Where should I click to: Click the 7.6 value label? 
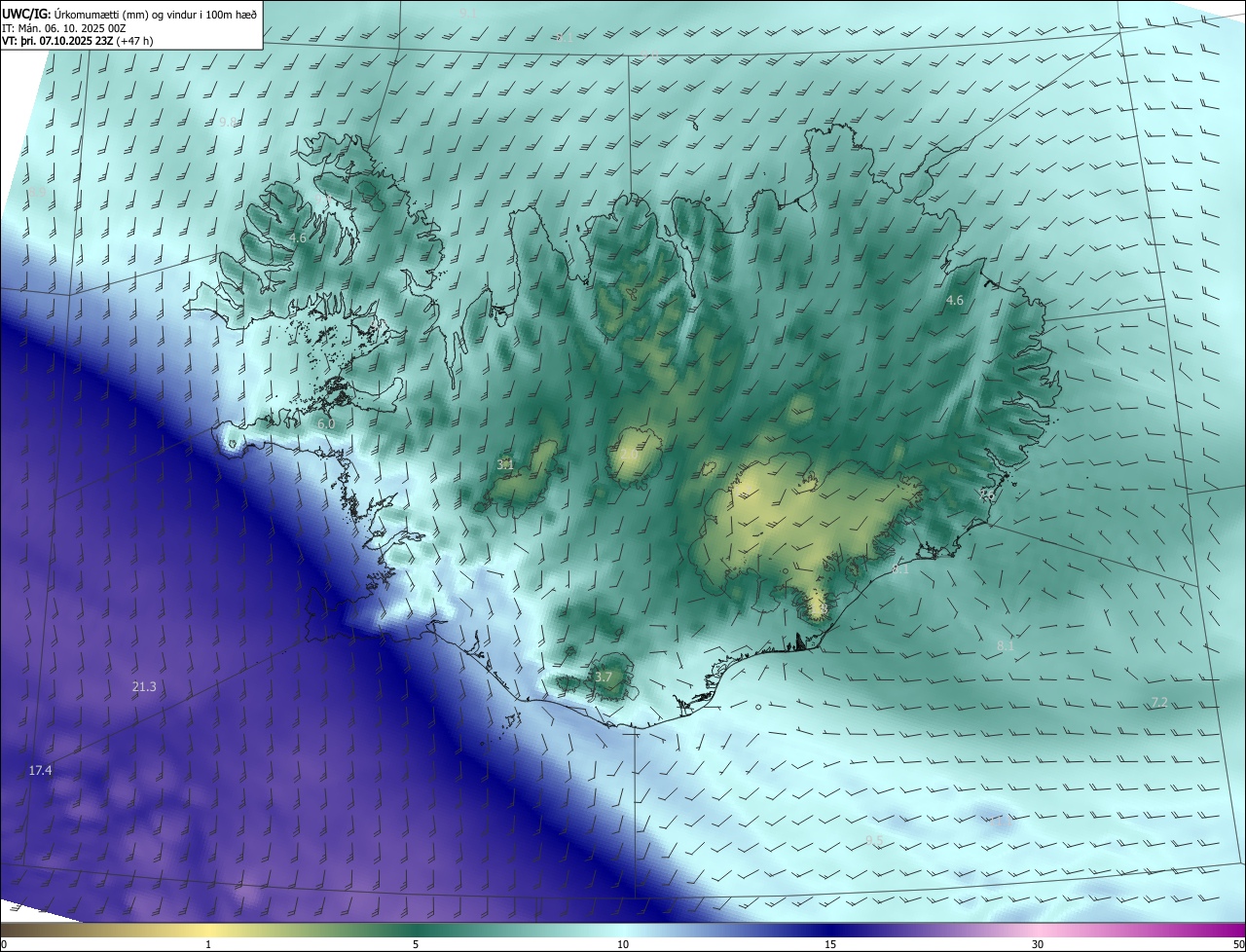pos(986,494)
